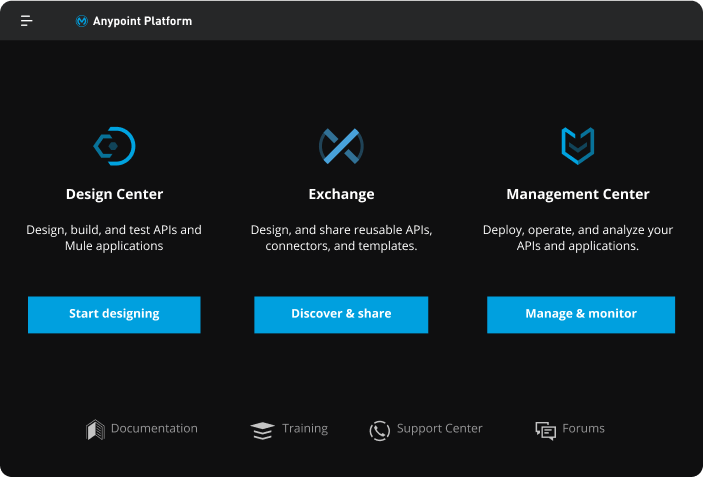Click the Anypoint Platform title
703x477 pixels.
142,21
